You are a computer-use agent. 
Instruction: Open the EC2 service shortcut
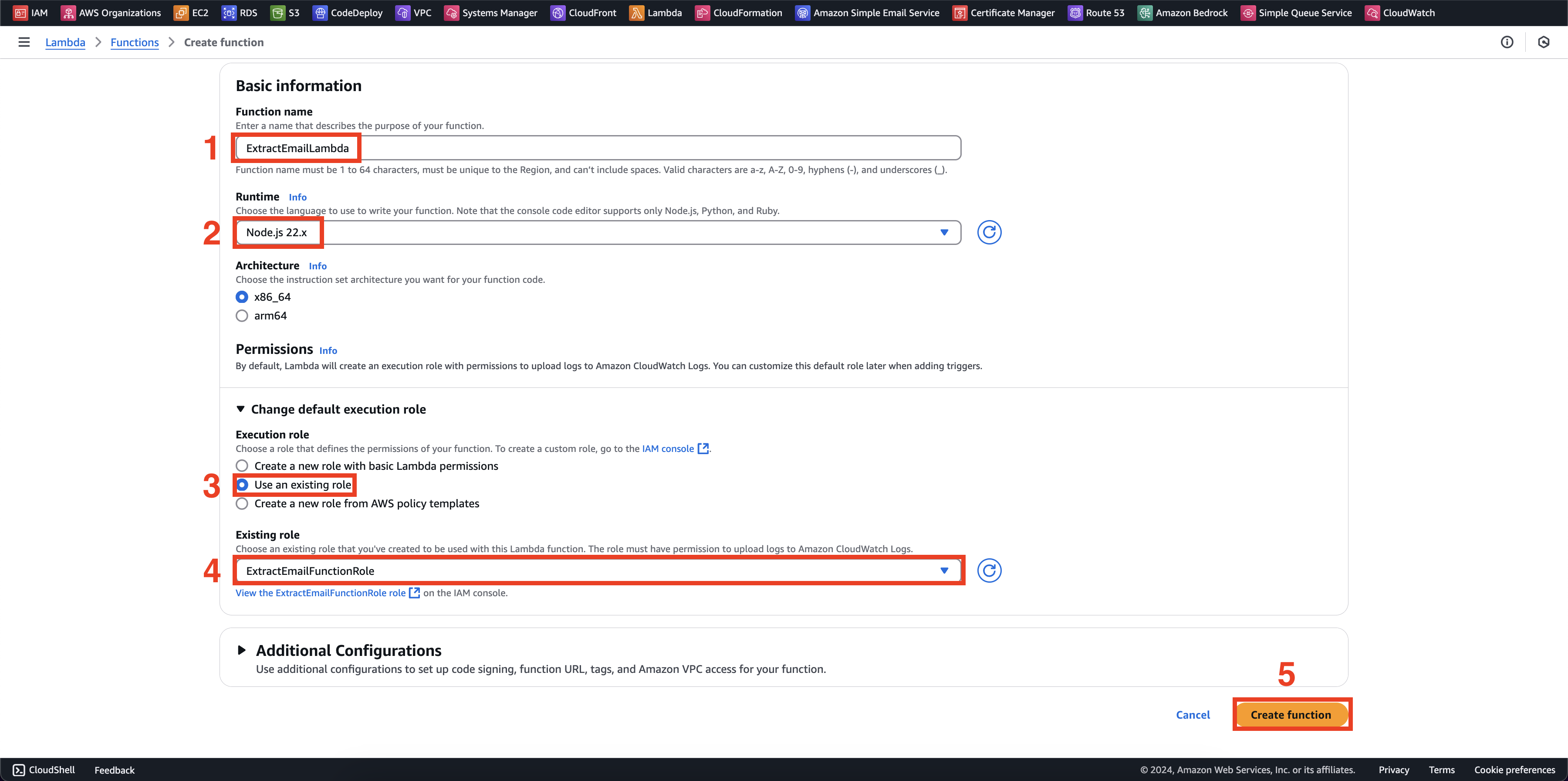point(191,13)
